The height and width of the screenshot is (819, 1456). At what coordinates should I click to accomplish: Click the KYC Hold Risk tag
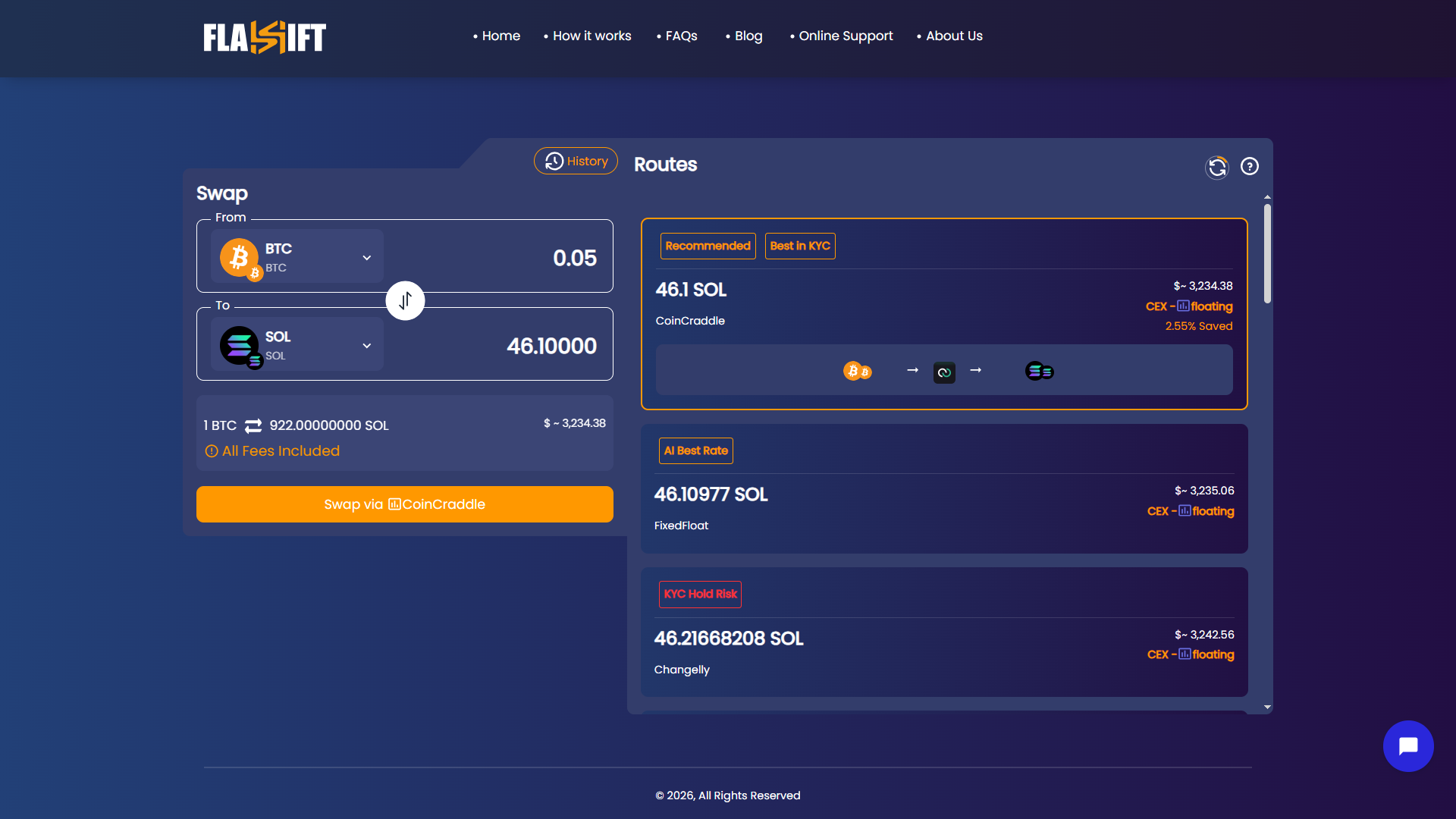pyautogui.click(x=700, y=594)
